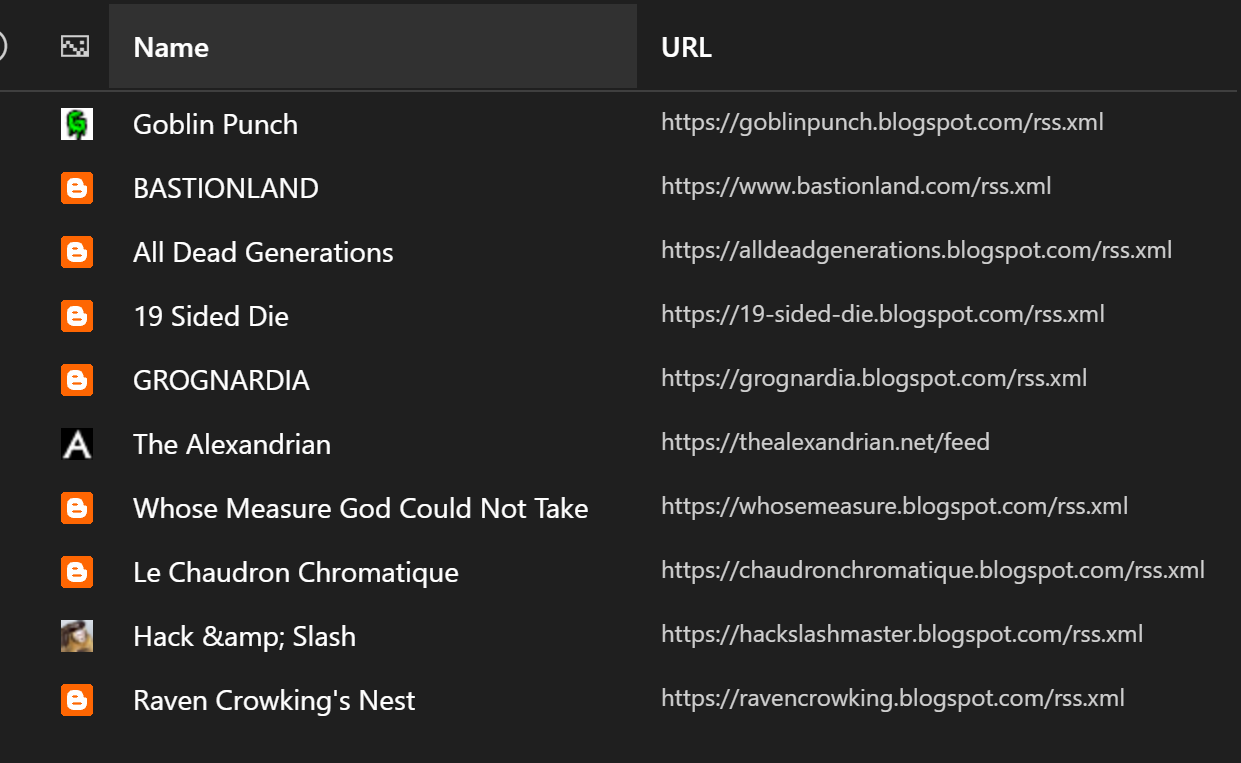Click the grognardia.blogspot.com rss URL
Screen dimensions: 1241x763
click(x=874, y=378)
